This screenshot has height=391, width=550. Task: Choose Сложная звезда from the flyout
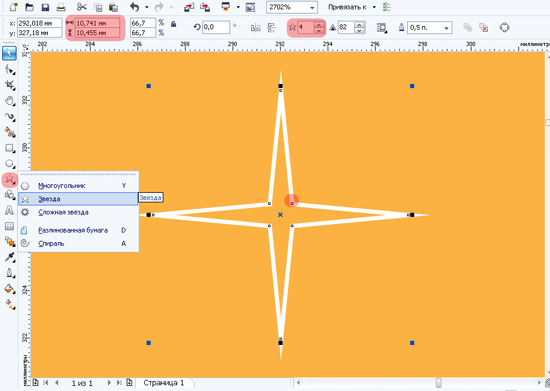pyautogui.click(x=79, y=212)
